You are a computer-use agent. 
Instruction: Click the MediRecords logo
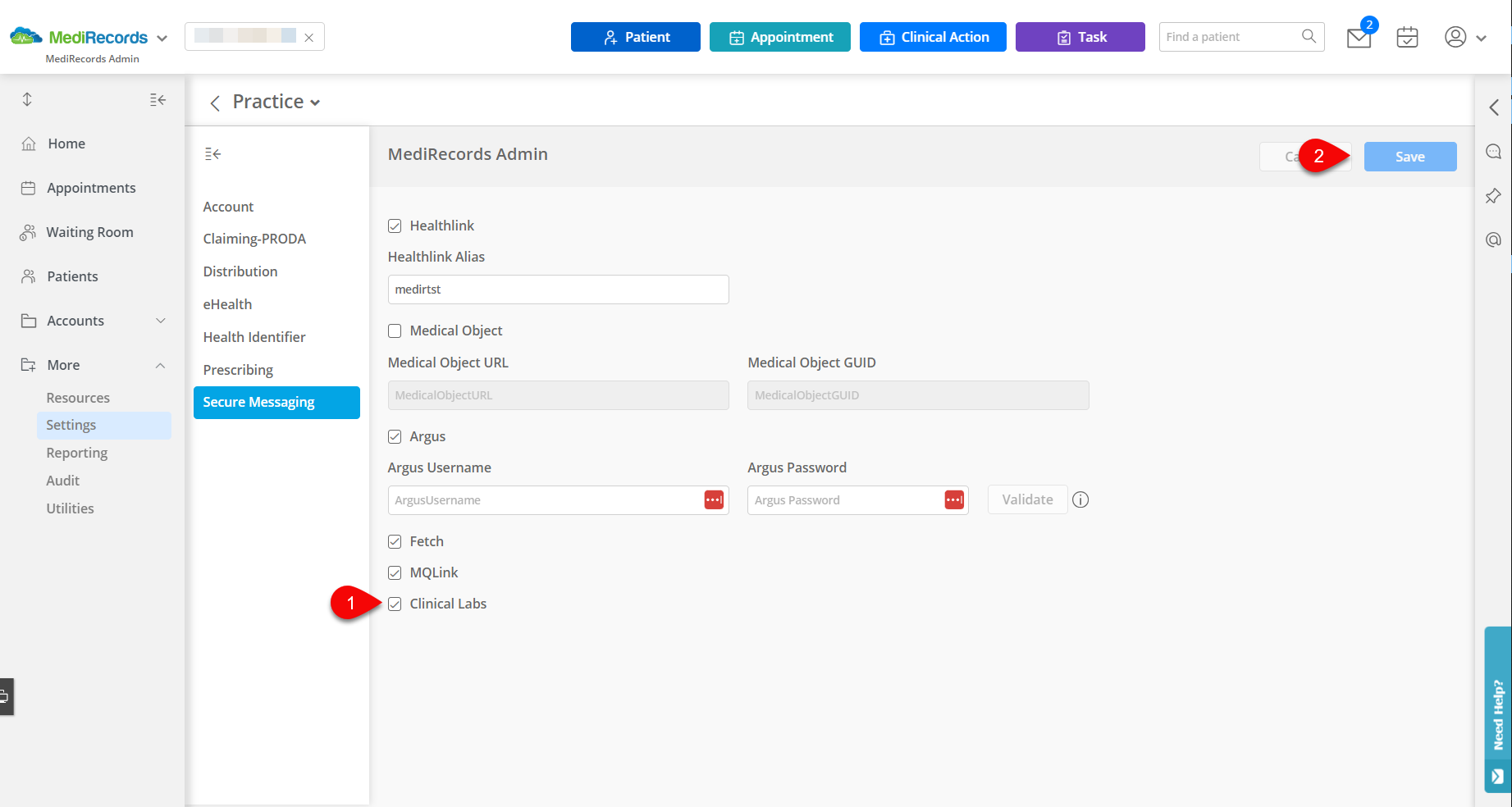click(78, 37)
